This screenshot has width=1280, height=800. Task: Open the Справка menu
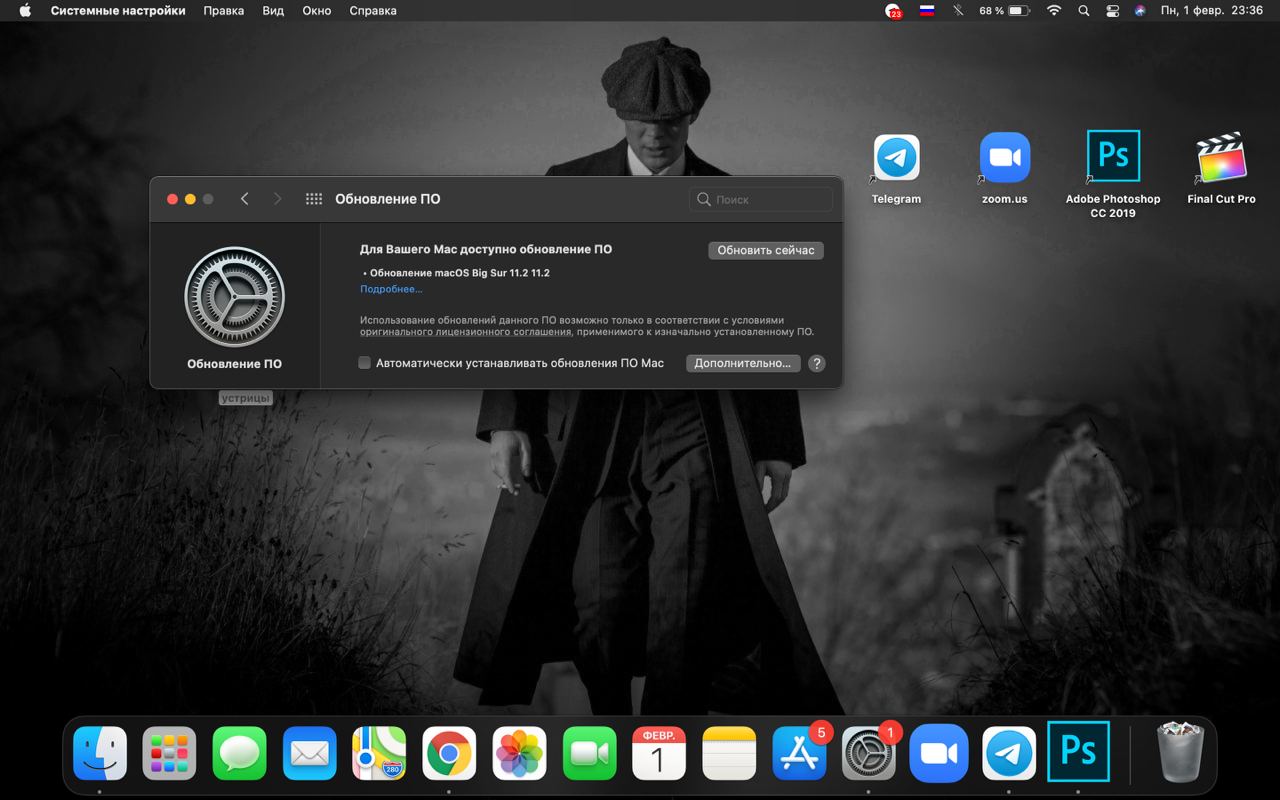pos(373,11)
